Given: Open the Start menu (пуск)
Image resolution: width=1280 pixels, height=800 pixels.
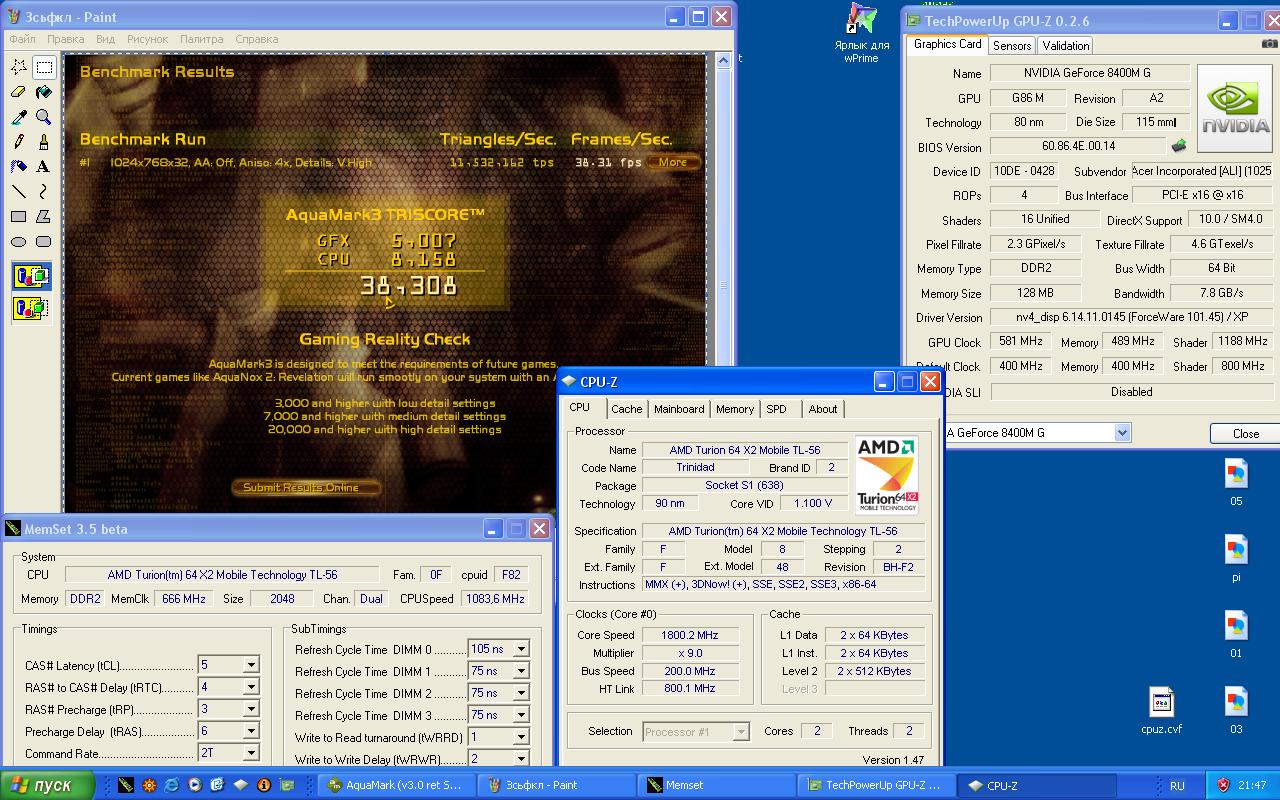Looking at the screenshot, I should coord(47,785).
